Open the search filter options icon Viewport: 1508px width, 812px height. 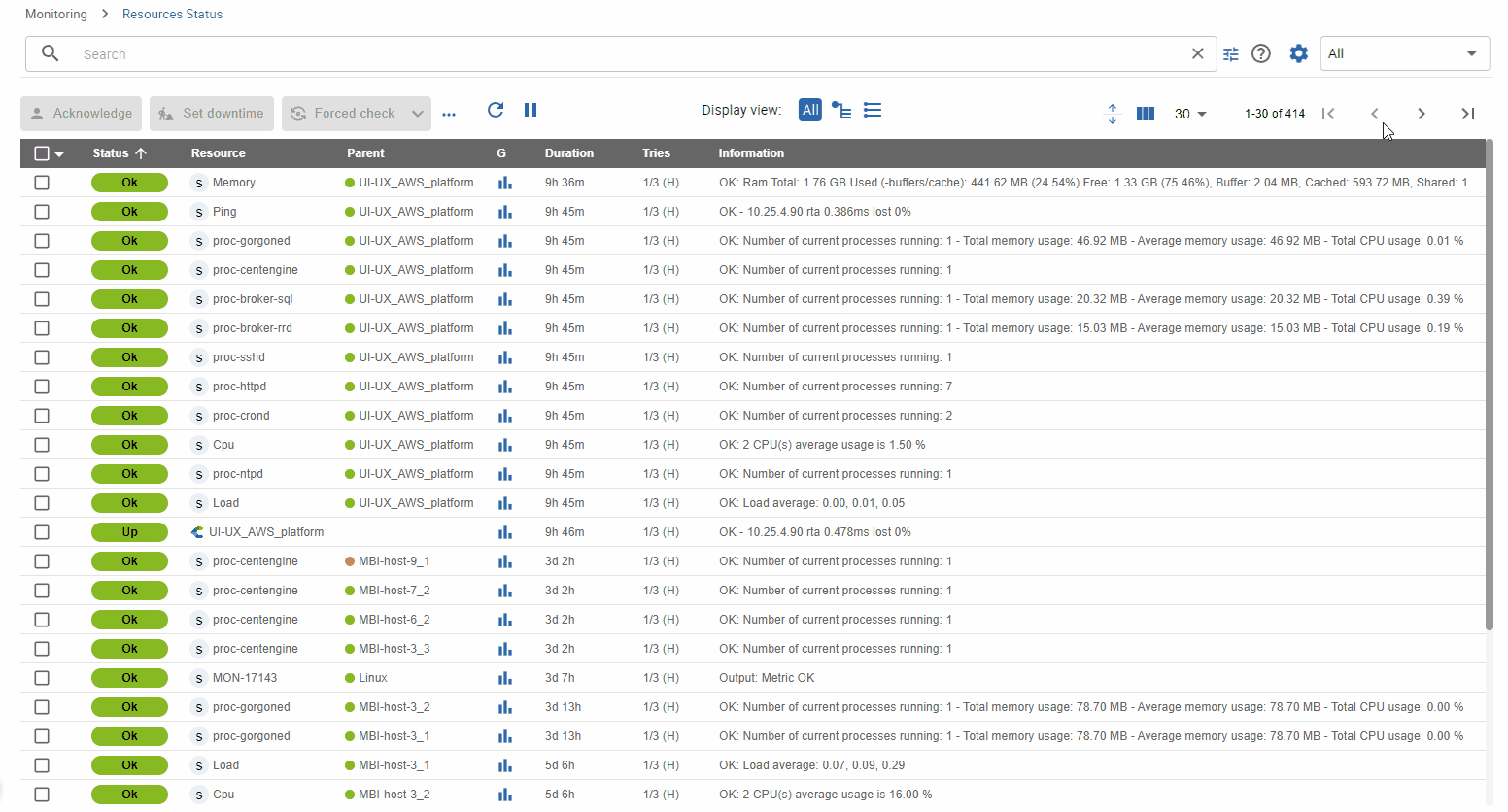[x=1231, y=54]
